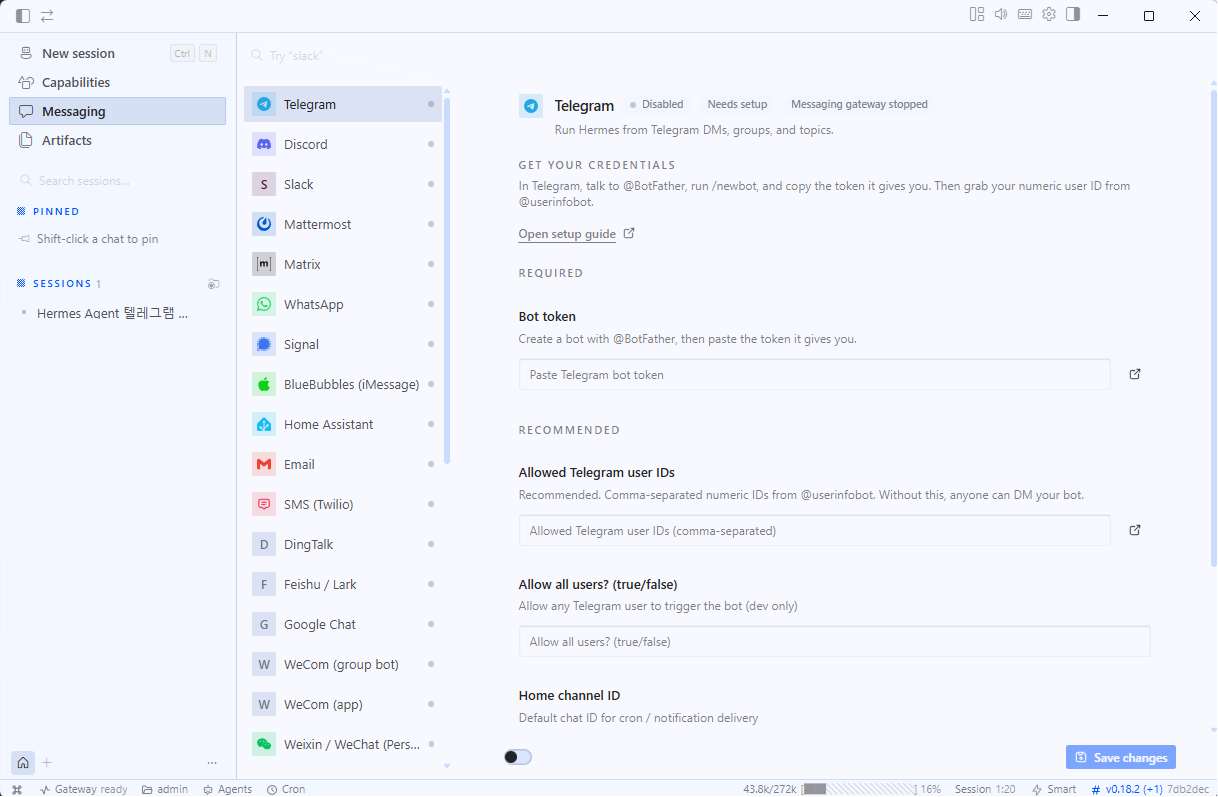Click the Gateway ready status
This screenshot has height=797, width=1218.
(84, 789)
